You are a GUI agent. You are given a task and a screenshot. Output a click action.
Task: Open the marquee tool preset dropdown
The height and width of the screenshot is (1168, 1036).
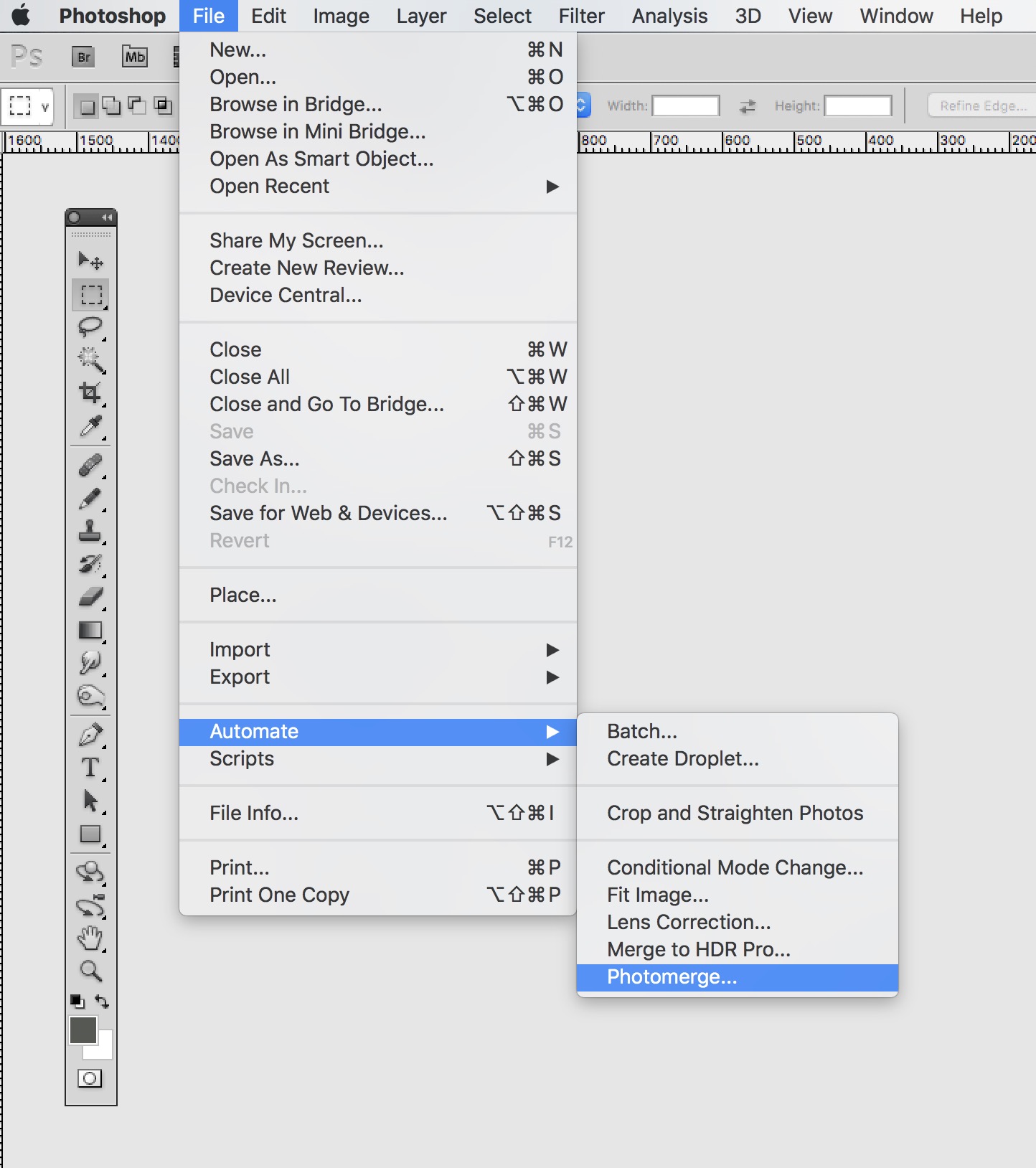tap(27, 107)
